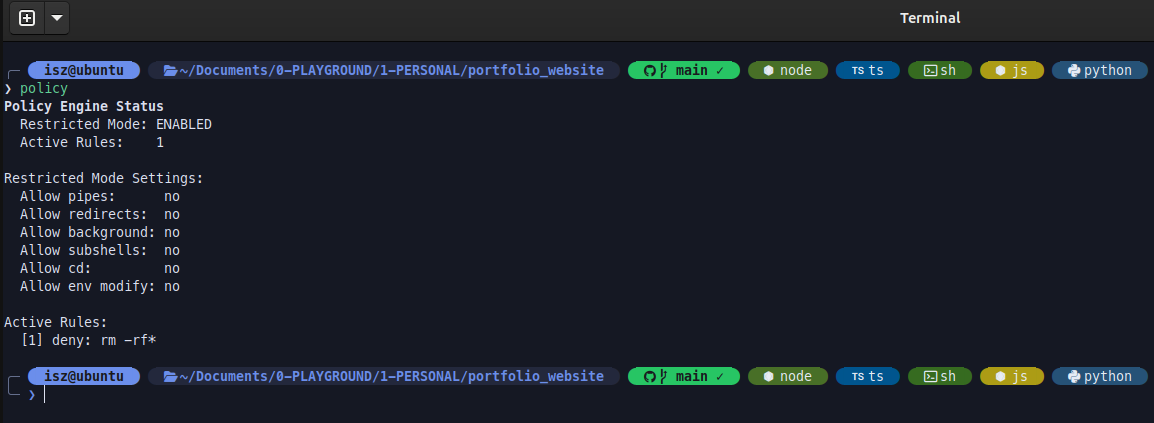
Task: Click the top js badge
Action: pos(1011,70)
